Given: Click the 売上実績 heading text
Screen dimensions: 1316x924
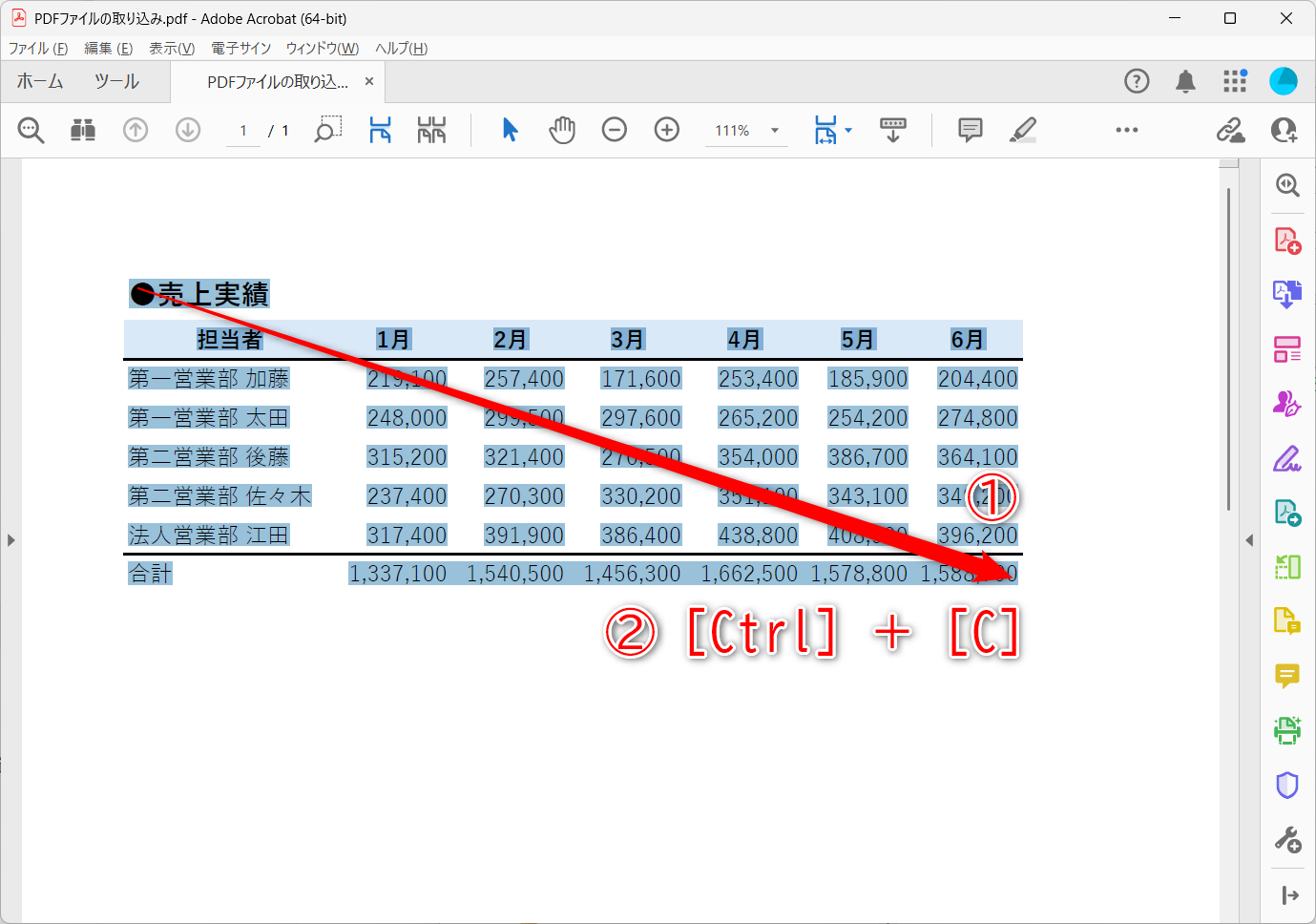Looking at the screenshot, I should pos(213,294).
